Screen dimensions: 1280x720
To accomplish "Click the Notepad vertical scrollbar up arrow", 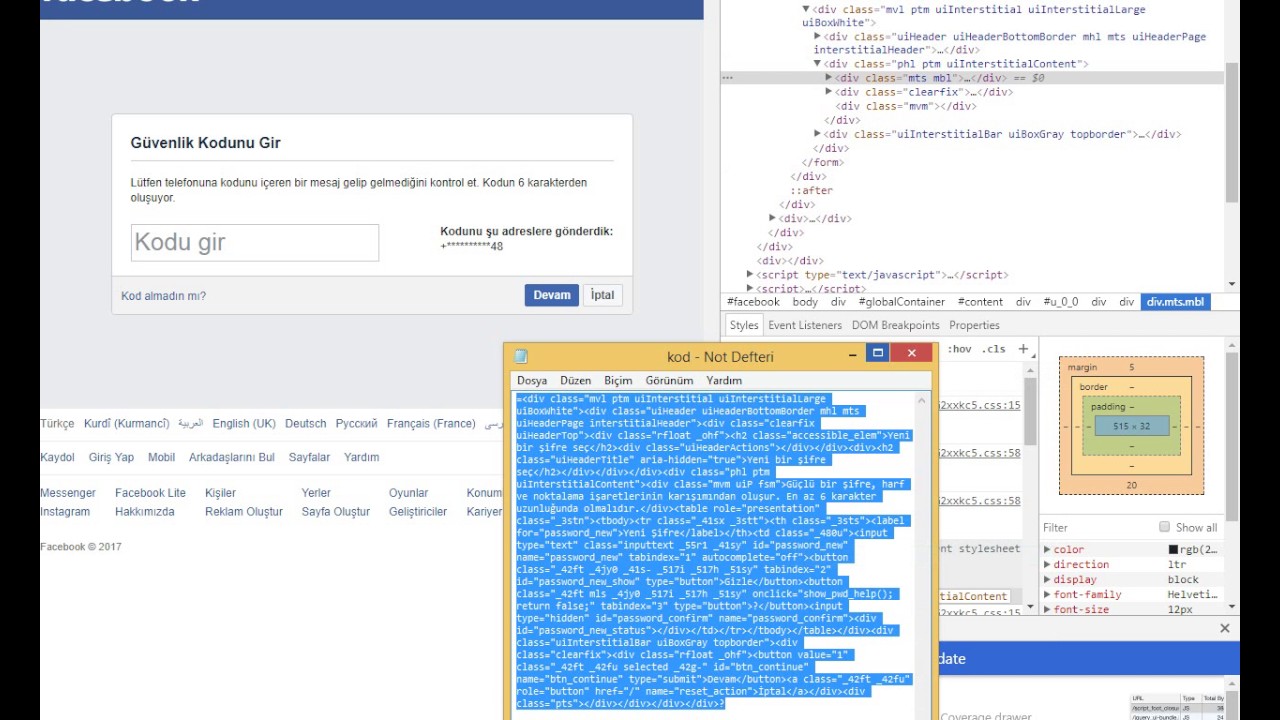I will tap(921, 401).
